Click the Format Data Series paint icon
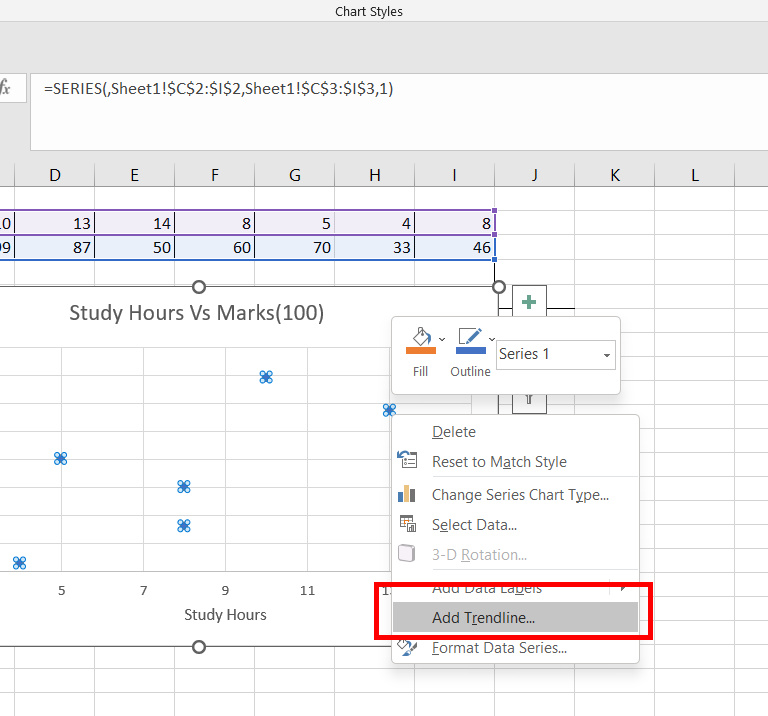 click(x=407, y=647)
